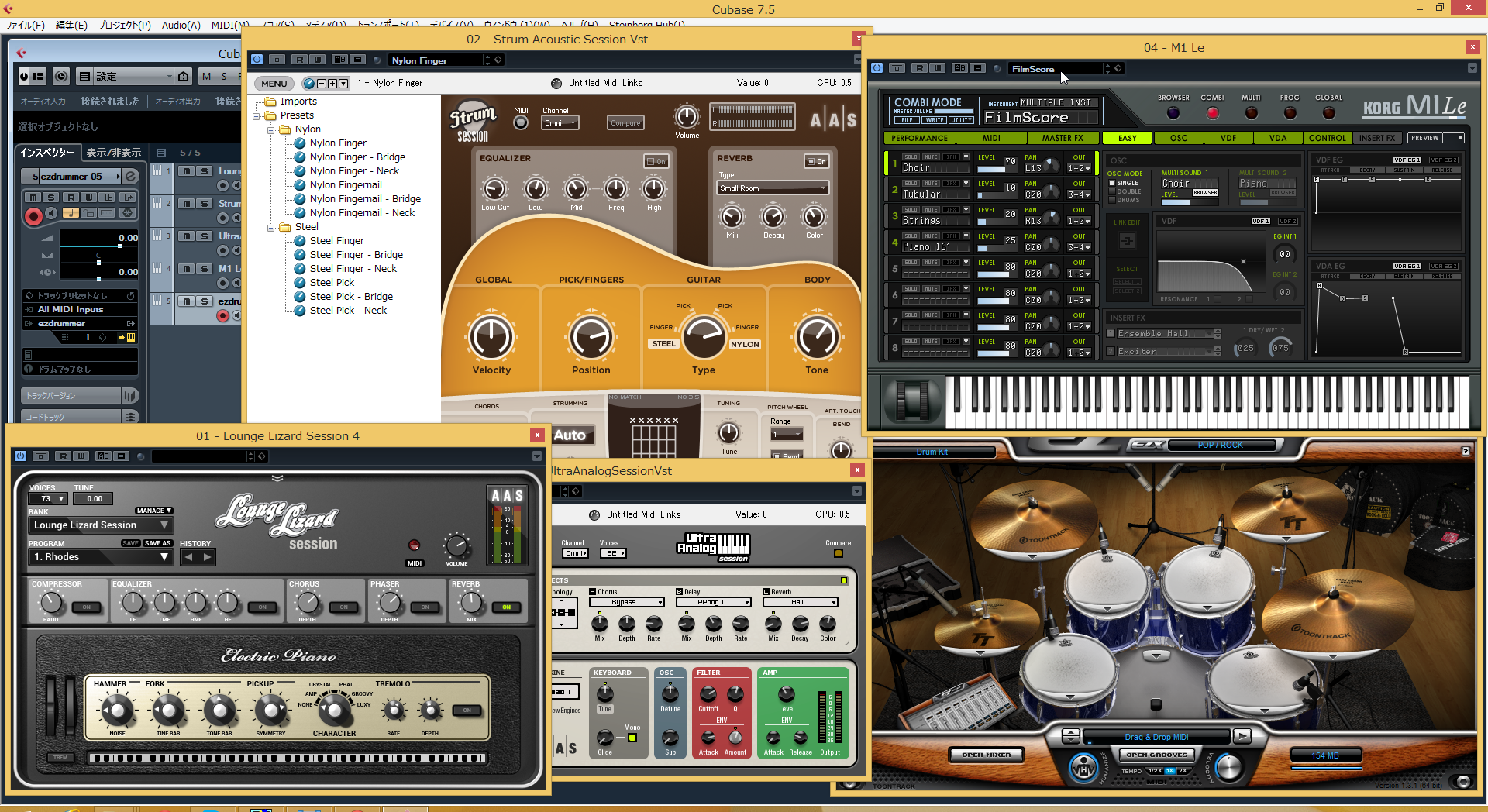Open Strum Session Channel Omni dropdown

point(560,122)
